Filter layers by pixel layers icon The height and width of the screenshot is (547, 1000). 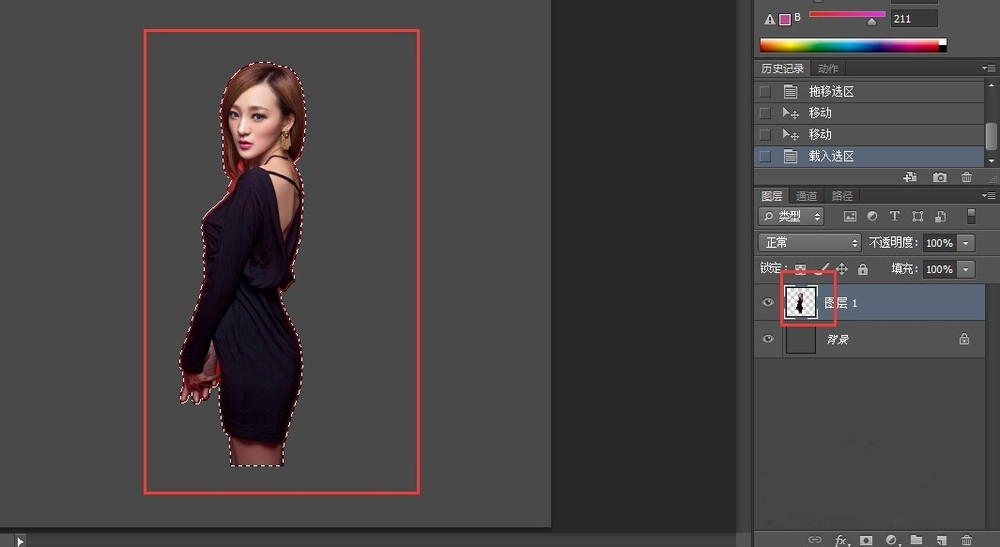click(850, 217)
